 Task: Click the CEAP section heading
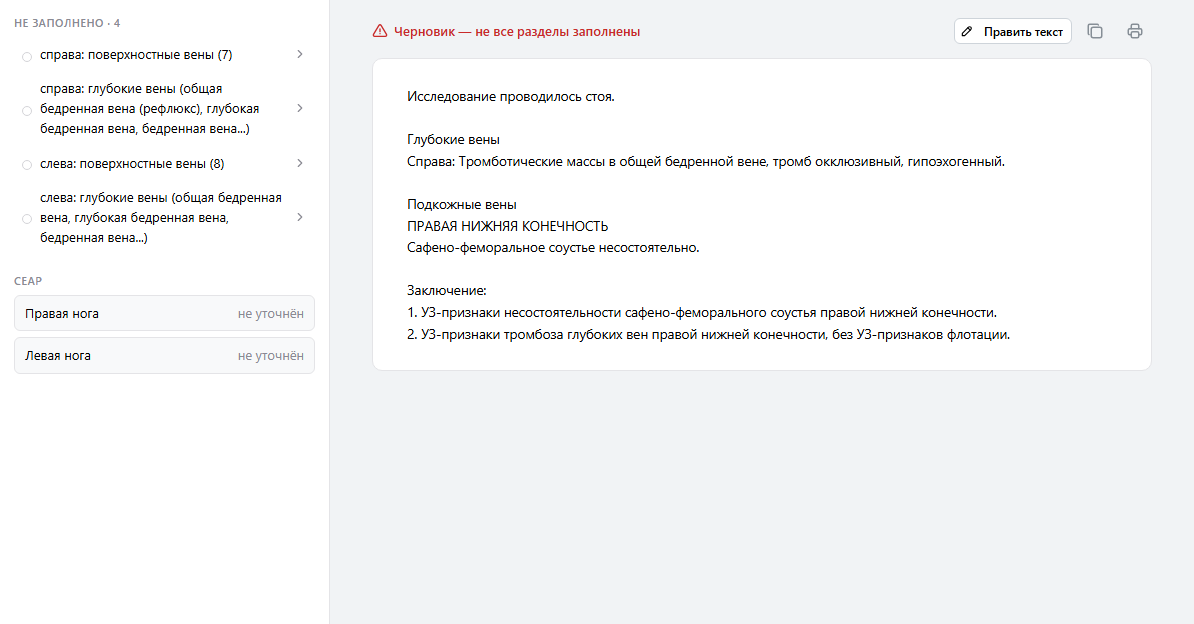click(28, 281)
